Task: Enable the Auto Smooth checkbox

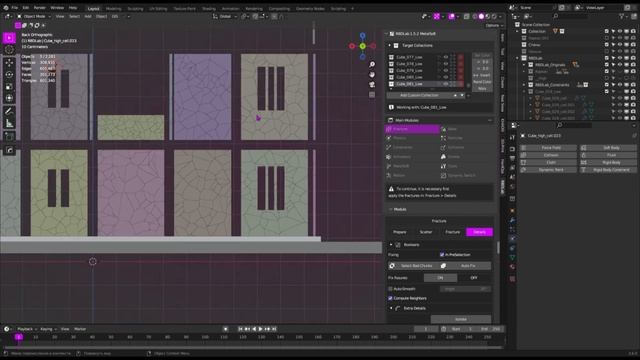Action: (x=391, y=289)
